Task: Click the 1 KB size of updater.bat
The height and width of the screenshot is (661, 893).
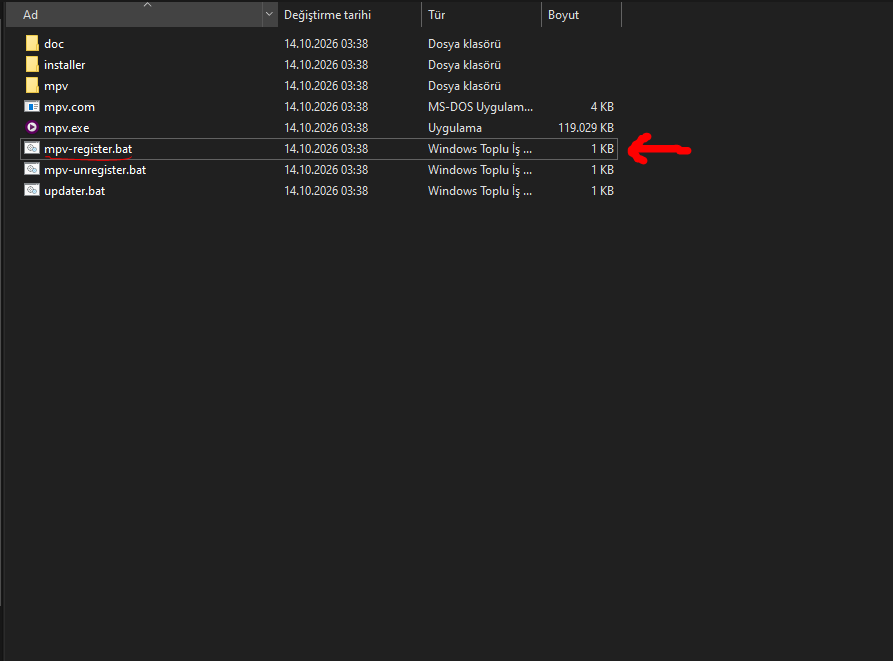Action: tap(602, 191)
